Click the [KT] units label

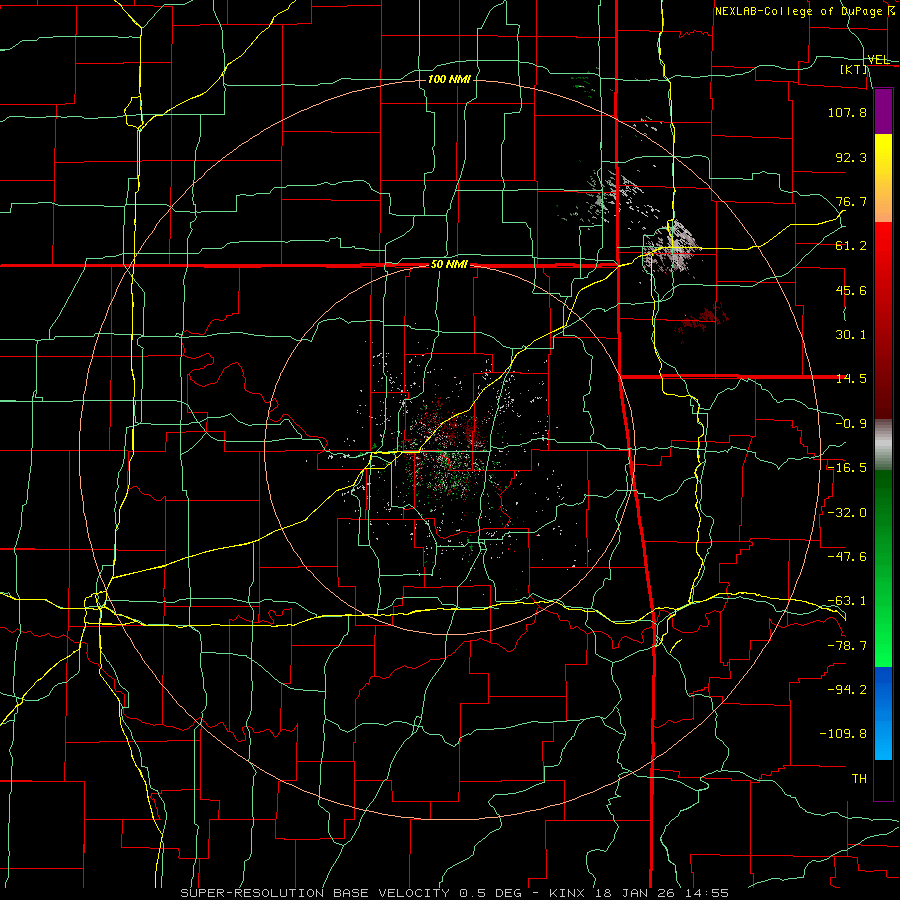(x=854, y=69)
